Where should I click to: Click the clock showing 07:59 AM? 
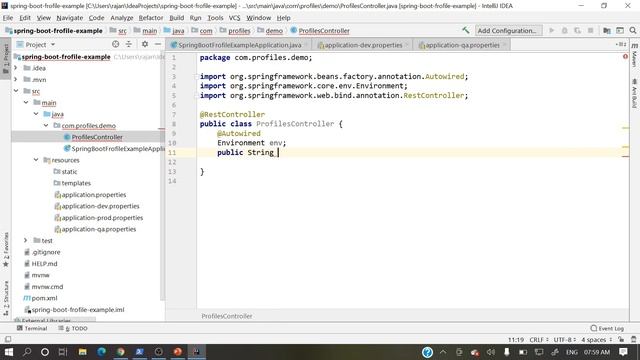pyautogui.click(x=596, y=352)
